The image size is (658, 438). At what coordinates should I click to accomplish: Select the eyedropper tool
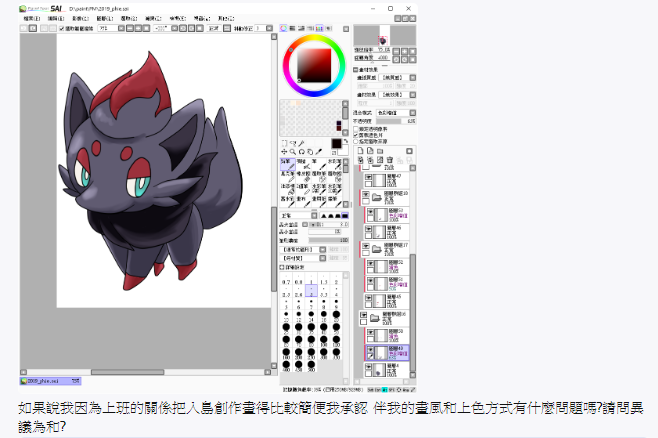(x=319, y=152)
